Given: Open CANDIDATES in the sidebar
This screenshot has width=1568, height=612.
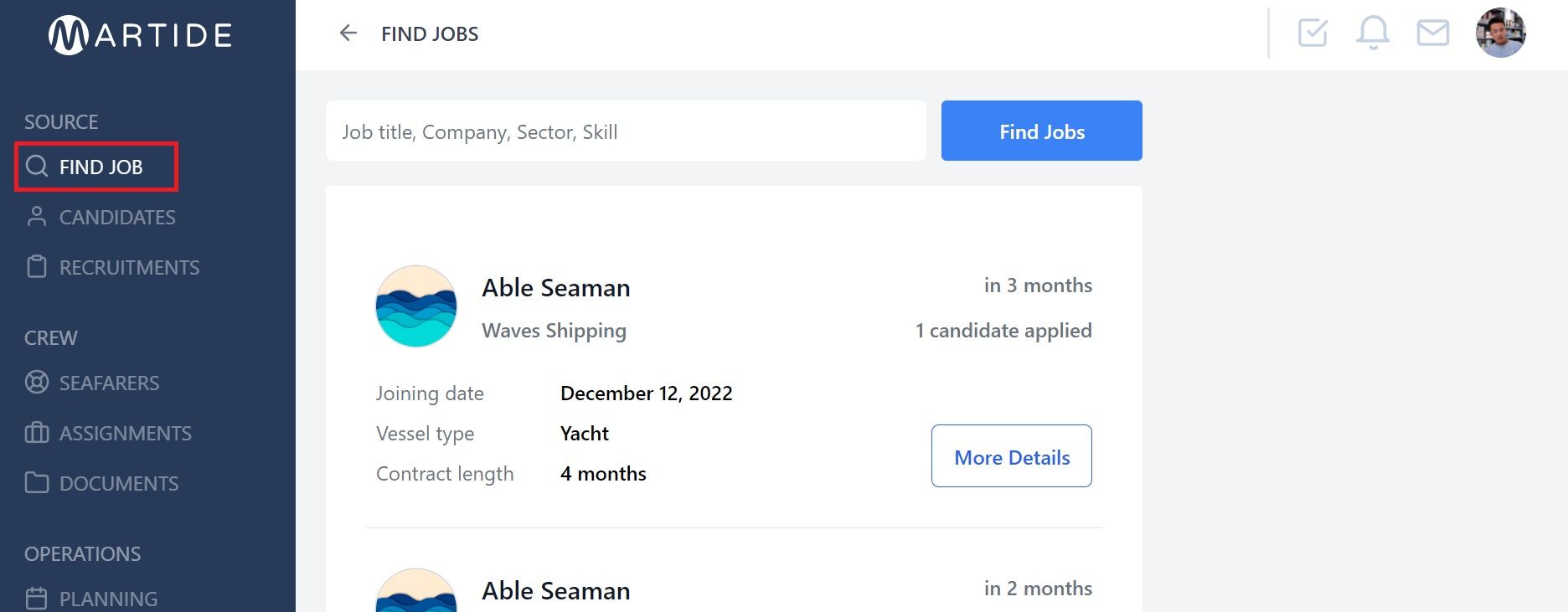Looking at the screenshot, I should pos(101,217).
